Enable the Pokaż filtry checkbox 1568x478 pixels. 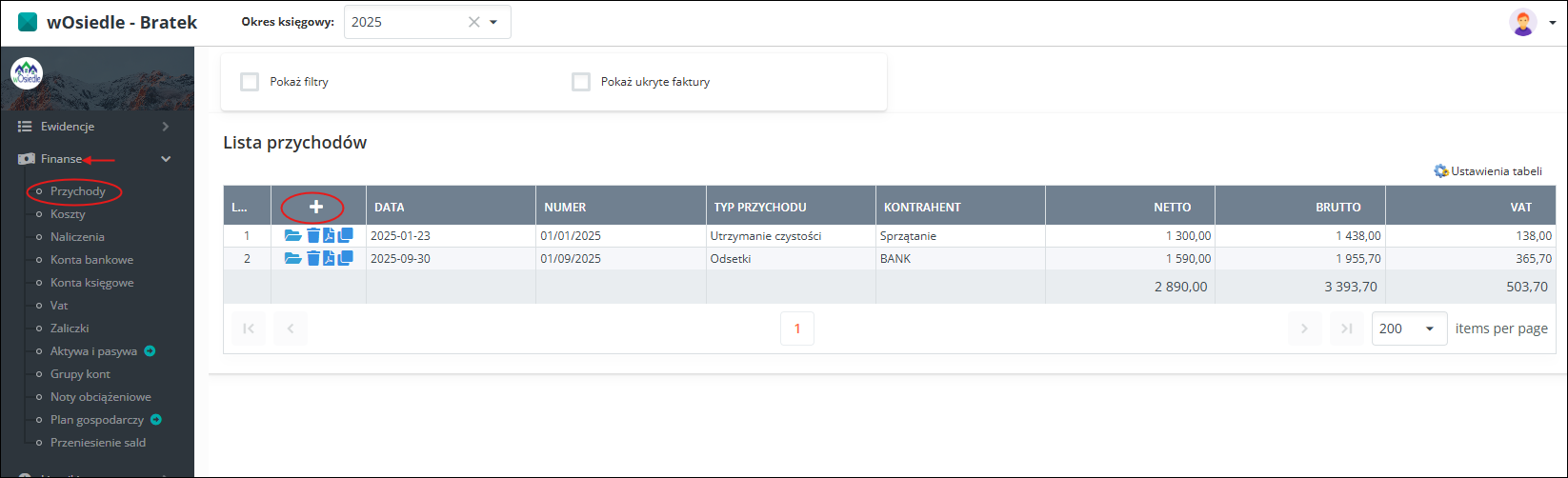coord(250,82)
